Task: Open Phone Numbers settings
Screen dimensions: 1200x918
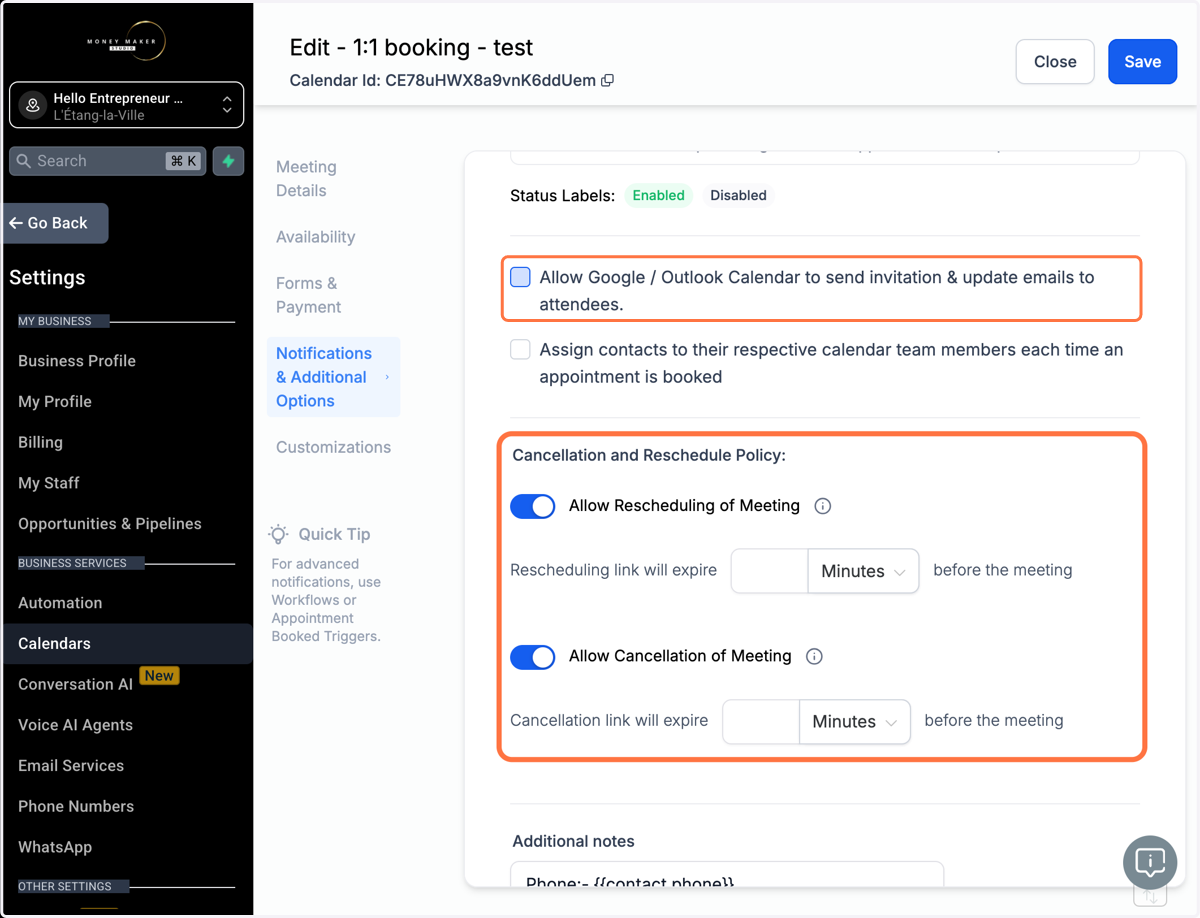Action: click(x=76, y=806)
